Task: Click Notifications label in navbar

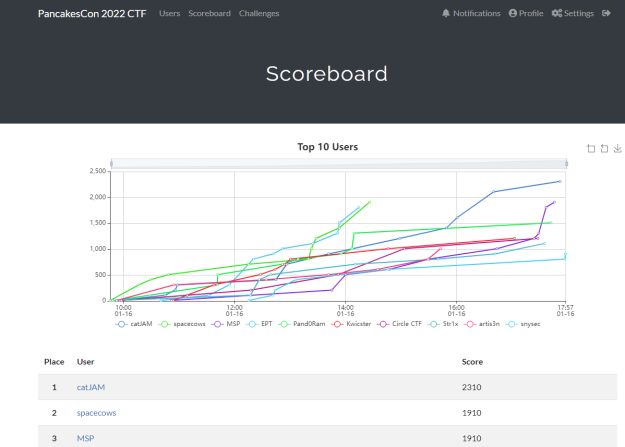Action: pos(477,14)
